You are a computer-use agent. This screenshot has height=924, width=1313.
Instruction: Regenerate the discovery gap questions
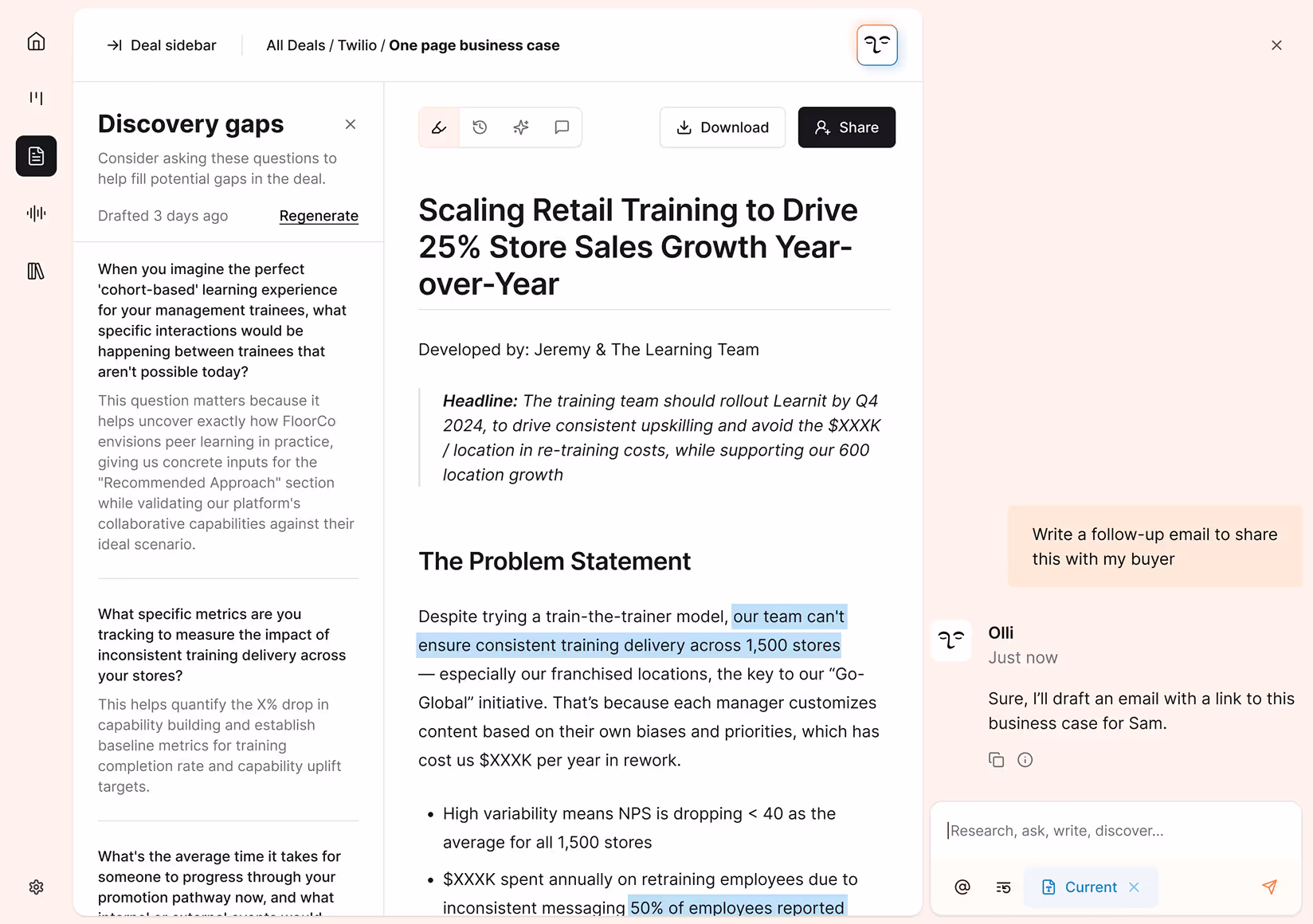[x=319, y=216]
